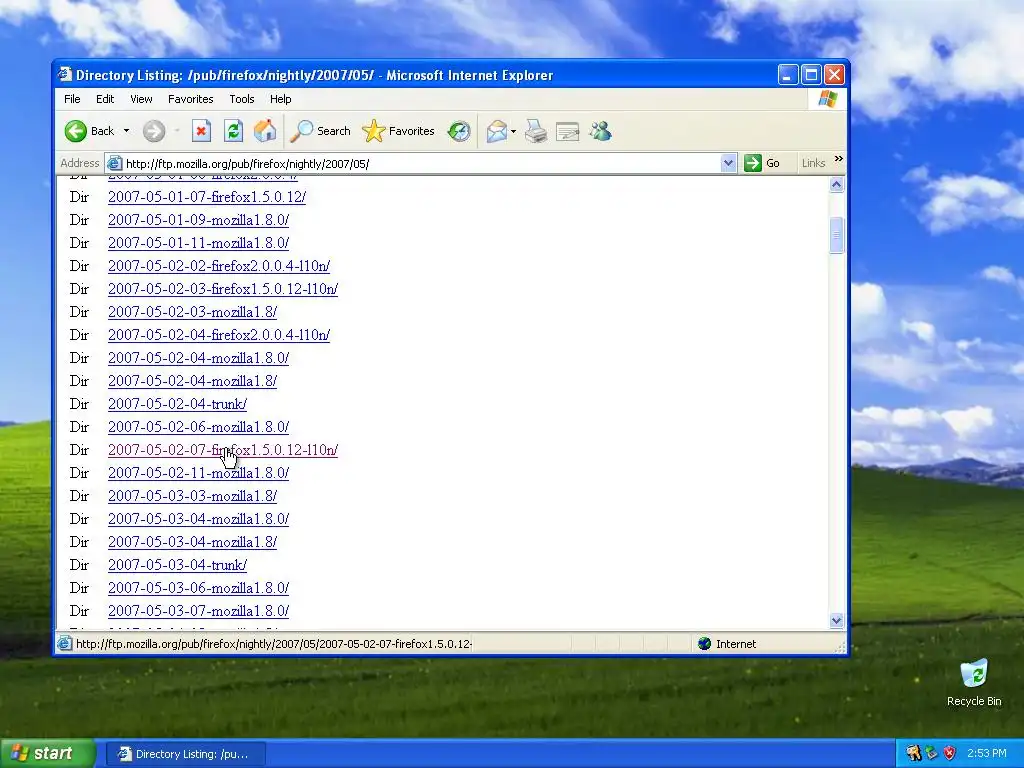Viewport: 1024px width, 768px height.
Task: Click the IE window title bar icon
Action: 65,74
